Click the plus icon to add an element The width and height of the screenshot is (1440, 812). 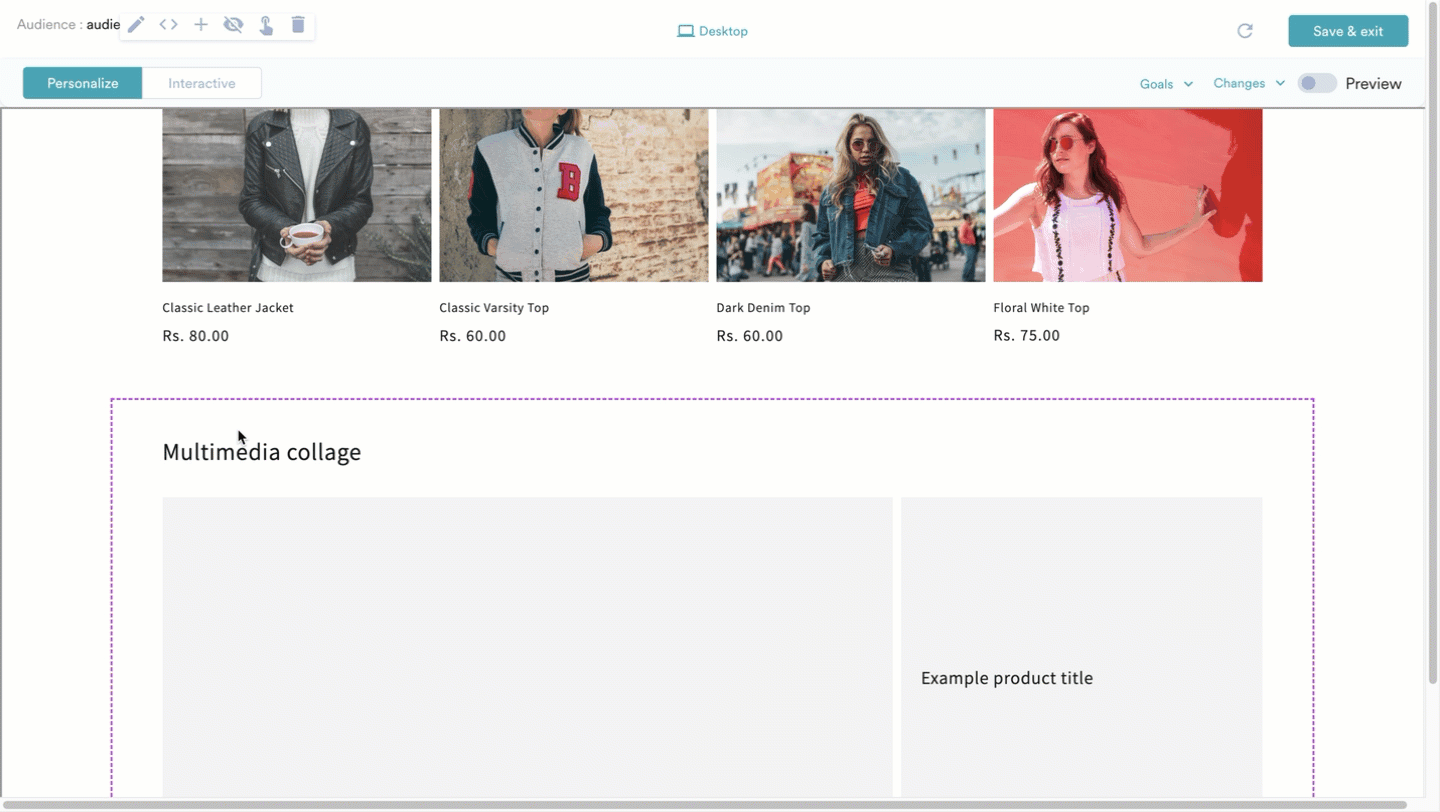pyautogui.click(x=200, y=23)
